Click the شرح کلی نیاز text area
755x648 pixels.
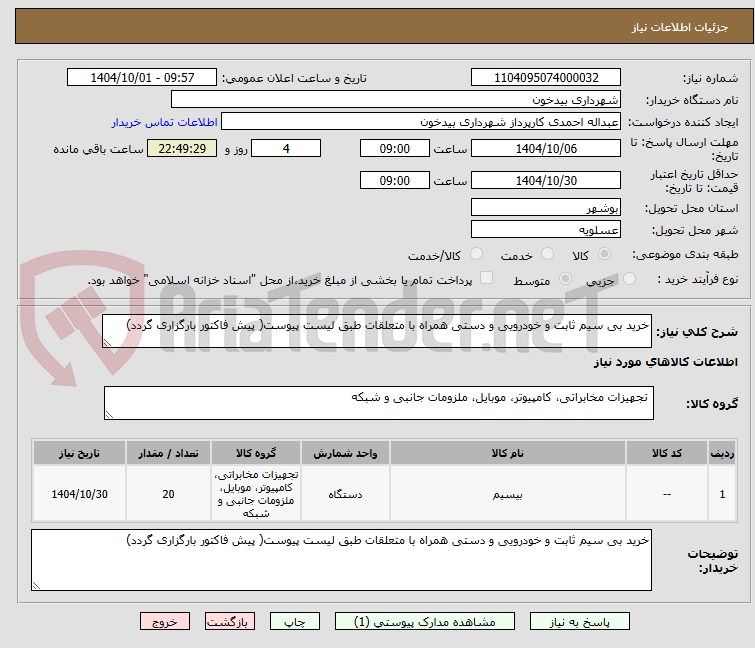tap(377, 331)
